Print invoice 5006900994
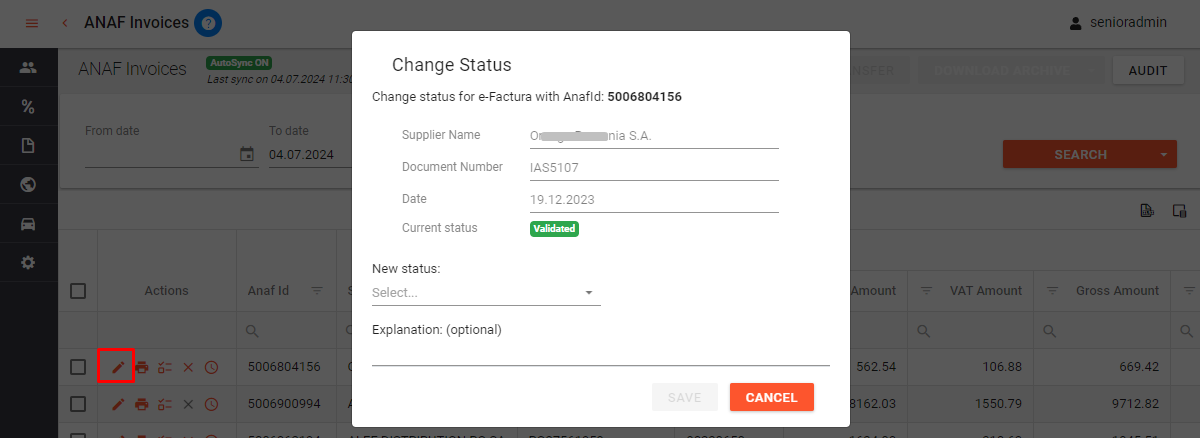The width and height of the screenshot is (1200, 438). point(142,404)
